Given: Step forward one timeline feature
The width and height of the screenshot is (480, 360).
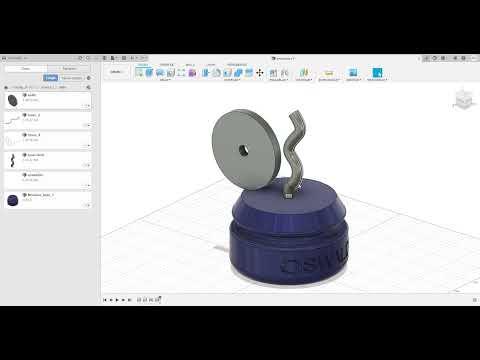Looking at the screenshot, I should point(123,300).
